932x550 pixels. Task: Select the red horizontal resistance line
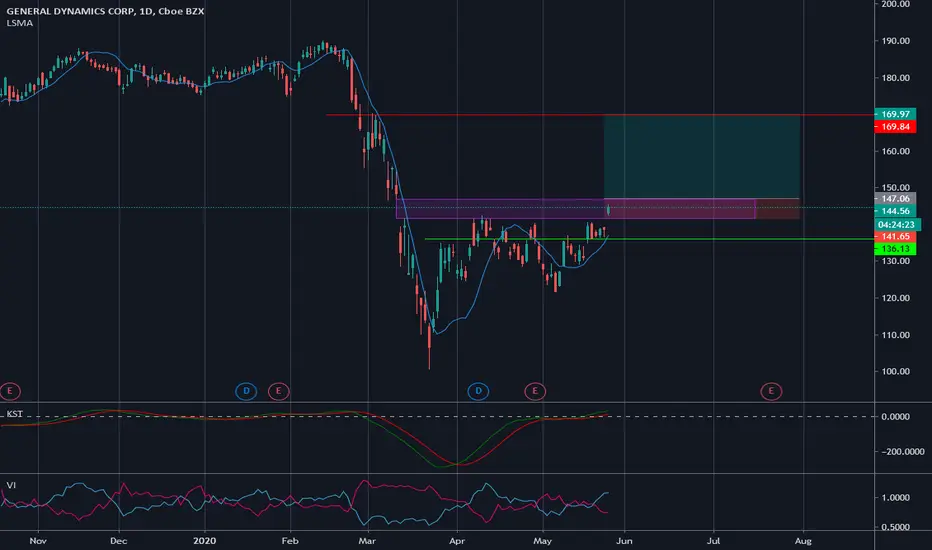point(600,115)
